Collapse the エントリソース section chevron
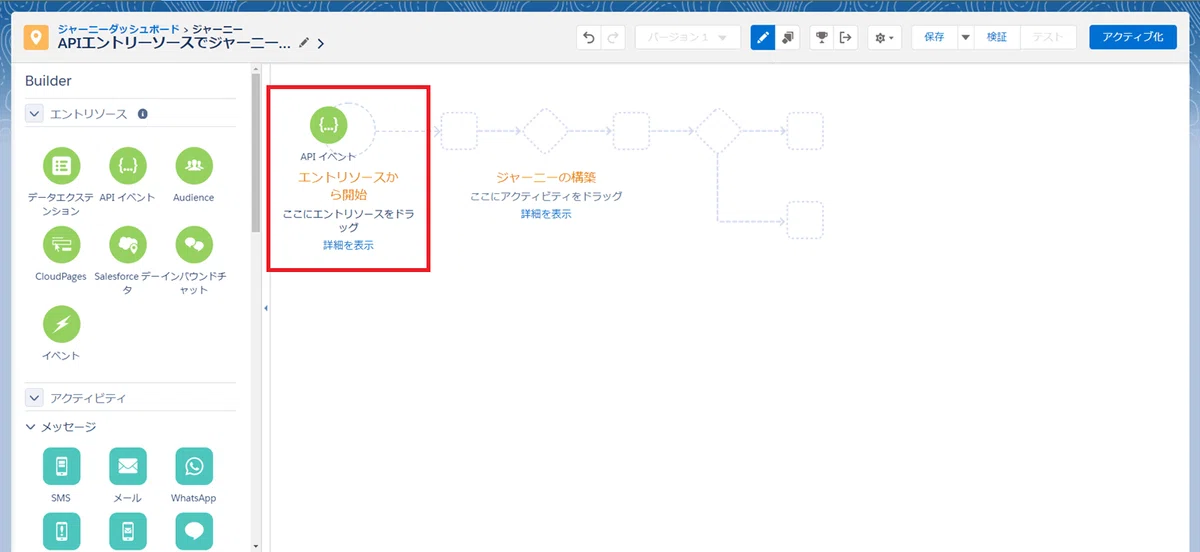1200x552 pixels. tap(34, 114)
